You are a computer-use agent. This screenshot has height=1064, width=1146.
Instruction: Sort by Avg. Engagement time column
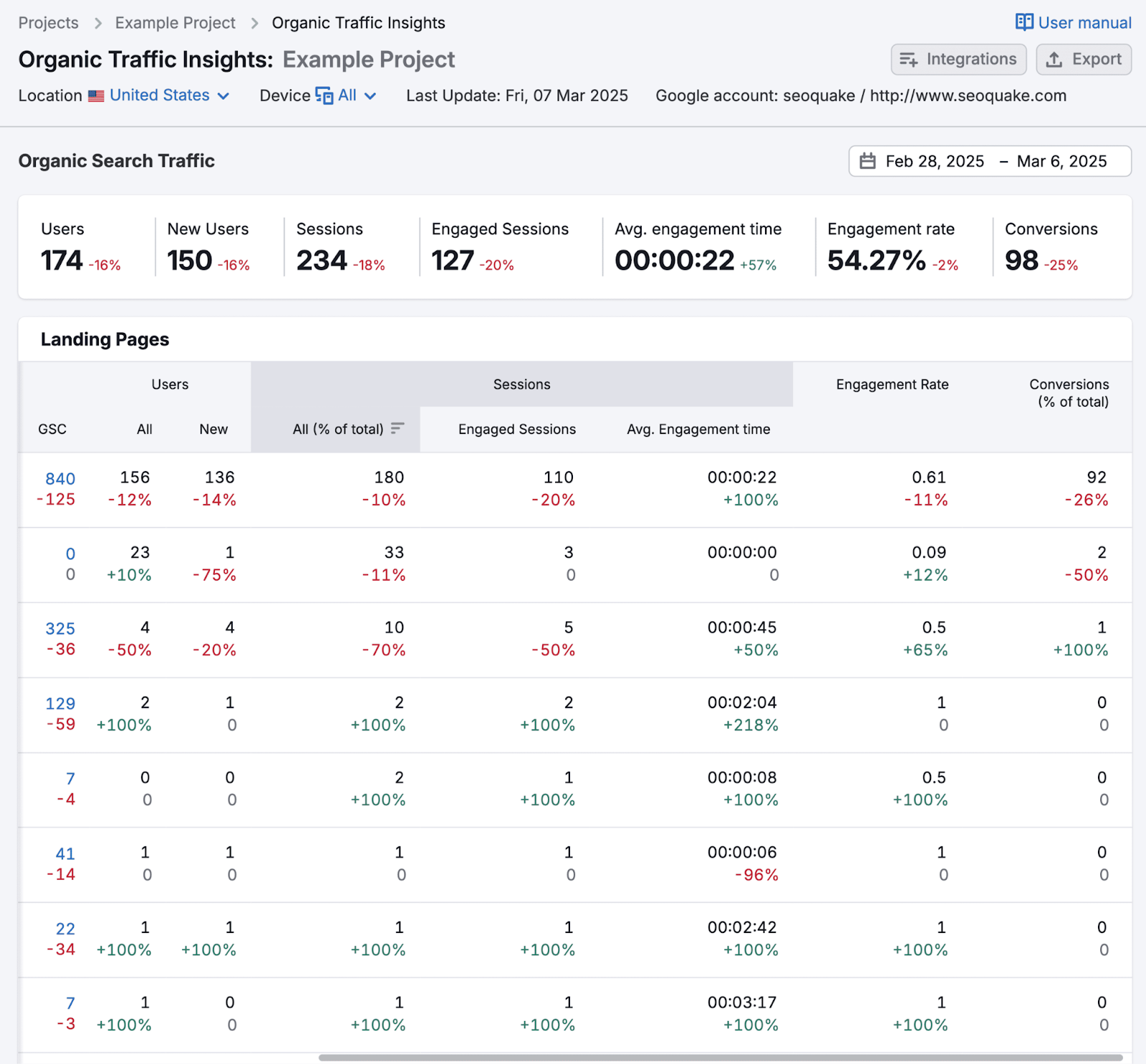[x=698, y=429]
